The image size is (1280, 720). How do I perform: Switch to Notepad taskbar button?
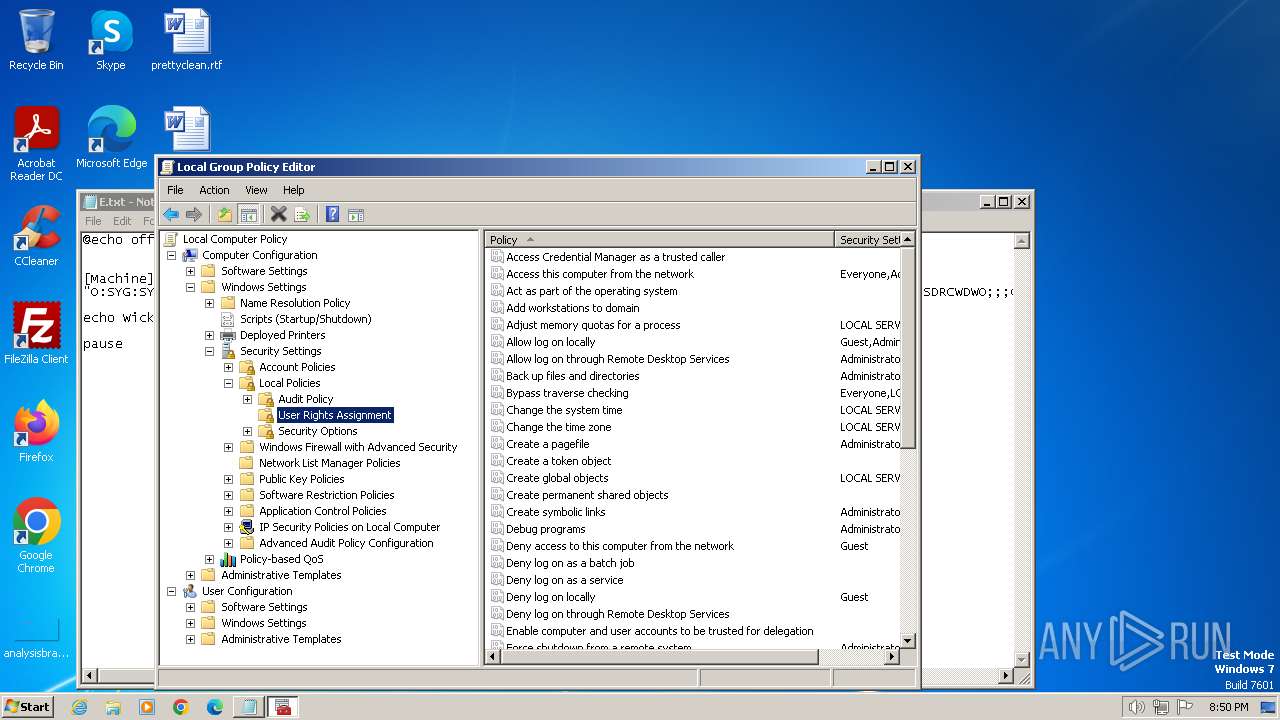248,707
